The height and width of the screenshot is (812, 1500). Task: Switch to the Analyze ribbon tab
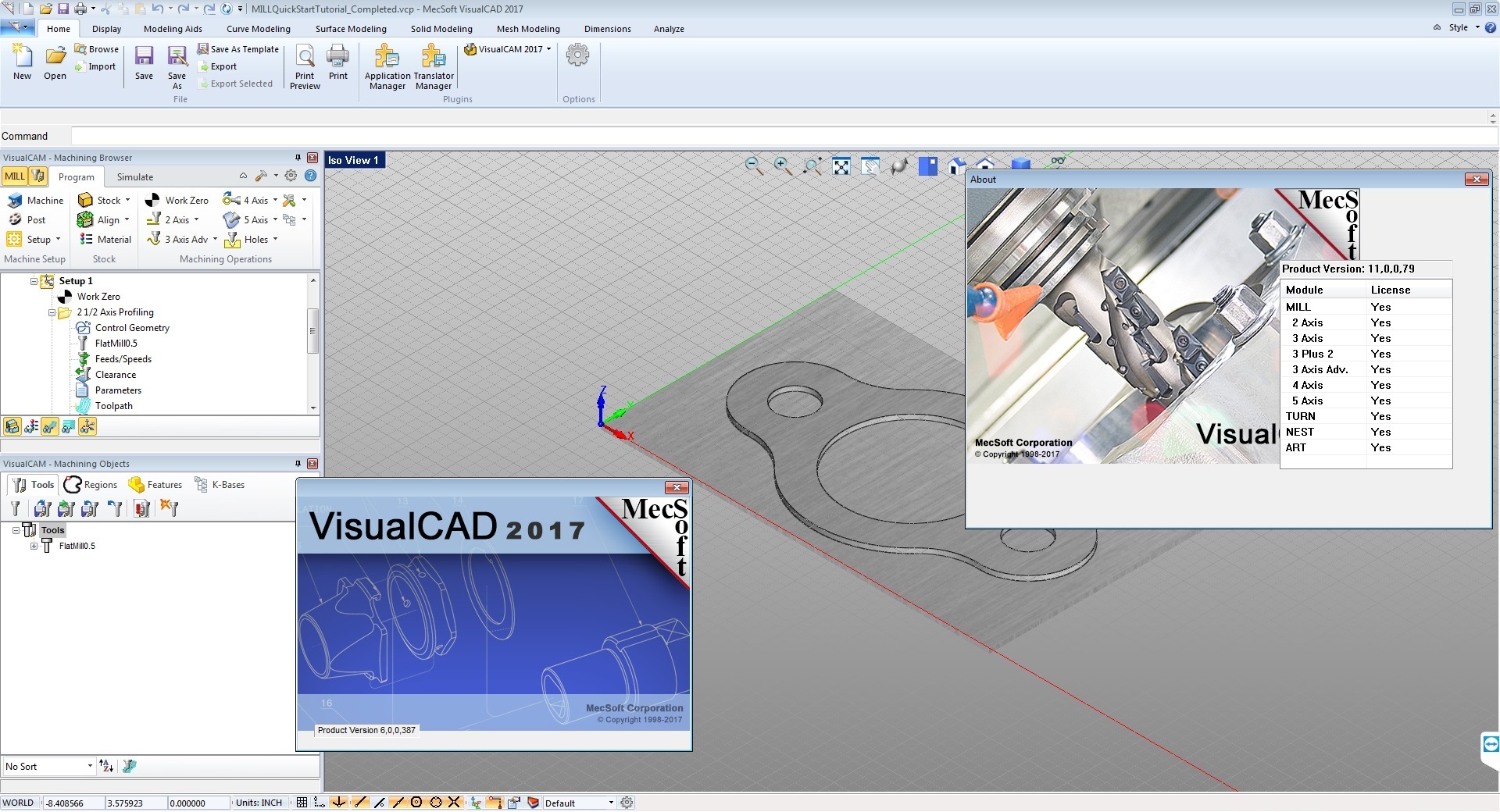[x=669, y=29]
